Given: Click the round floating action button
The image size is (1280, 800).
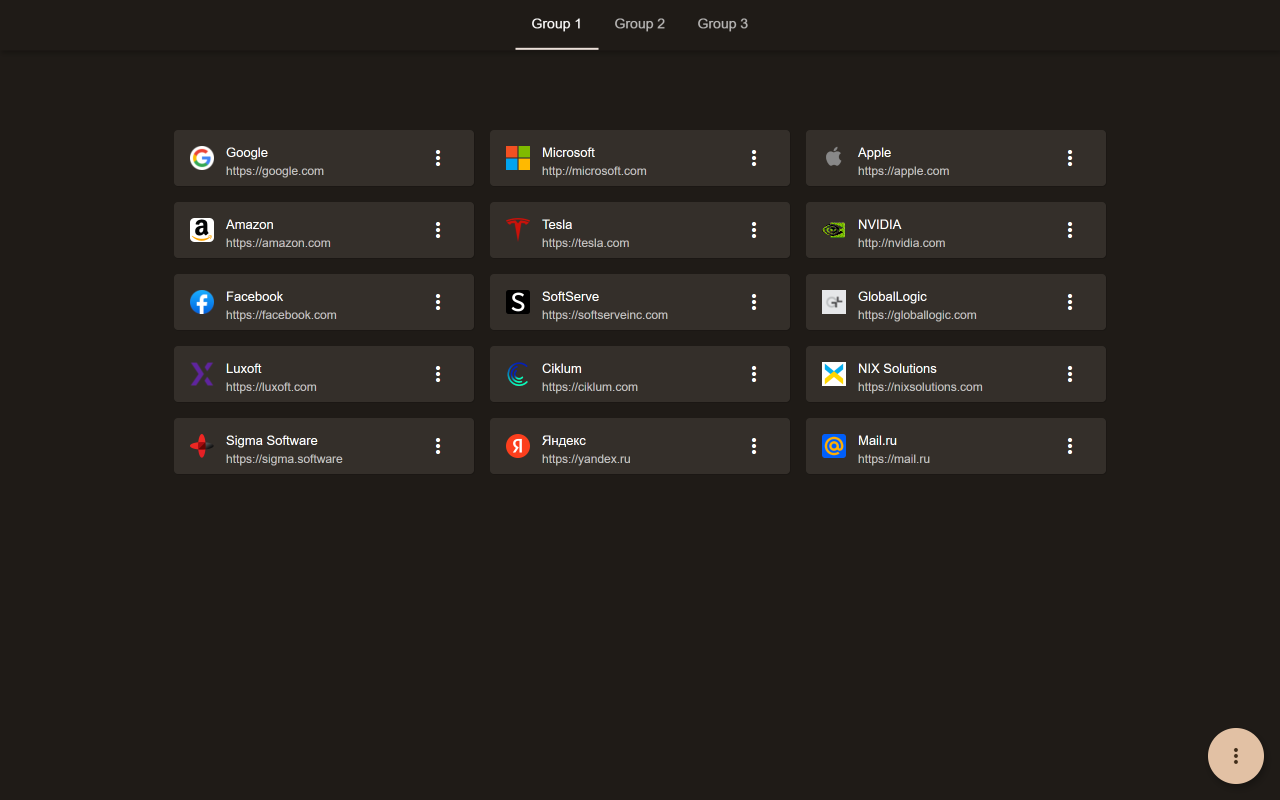Looking at the screenshot, I should [1236, 756].
